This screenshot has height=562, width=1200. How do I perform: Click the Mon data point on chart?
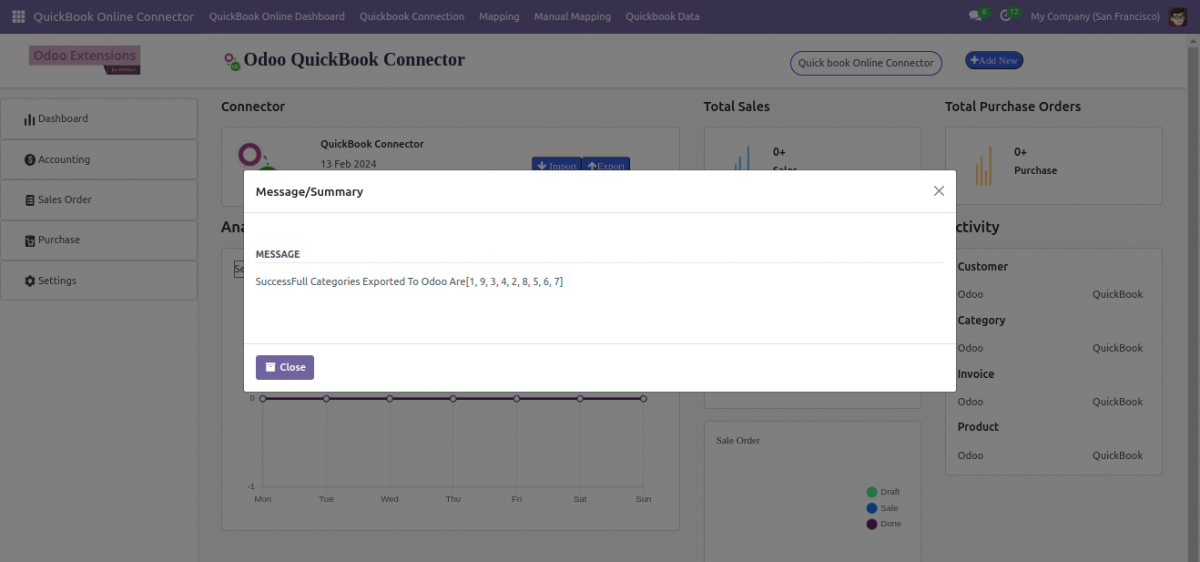pyautogui.click(x=263, y=398)
